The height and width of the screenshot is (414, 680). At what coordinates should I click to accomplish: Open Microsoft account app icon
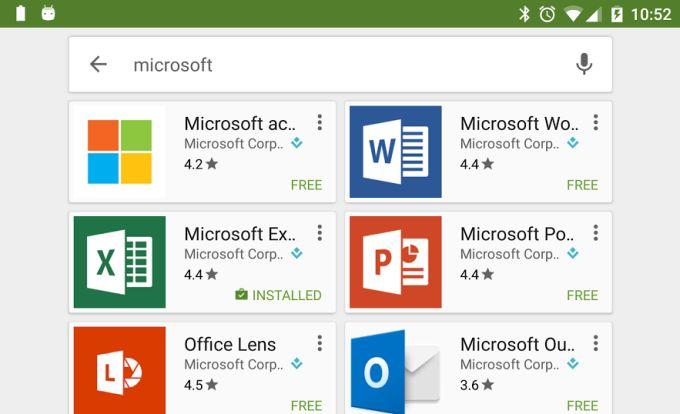coord(120,152)
